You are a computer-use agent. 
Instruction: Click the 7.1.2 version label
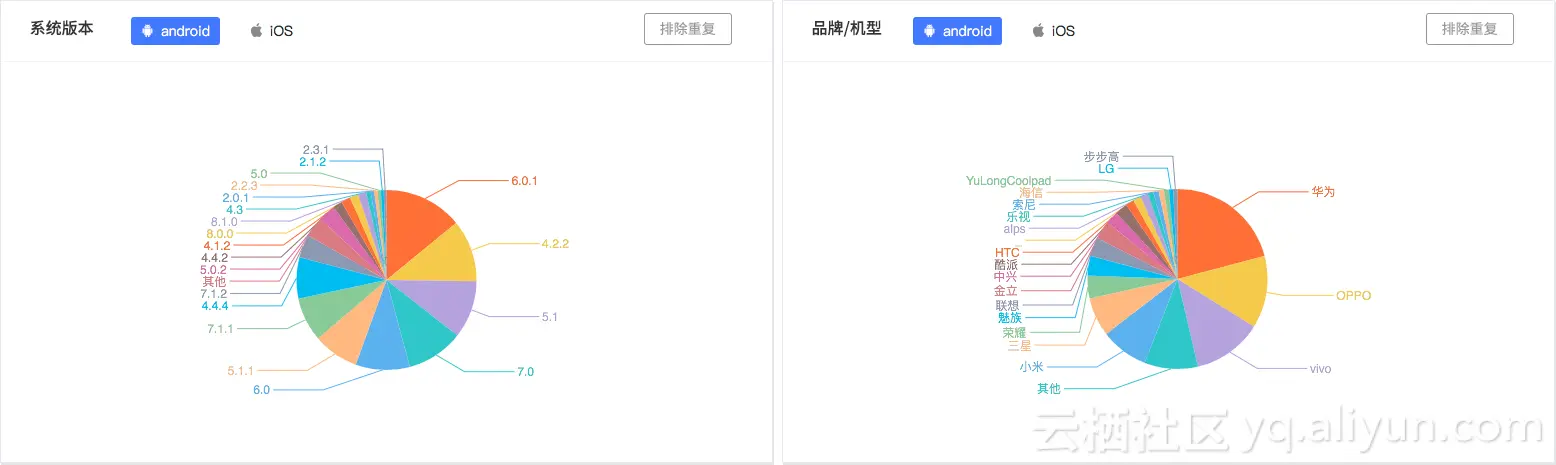pyautogui.click(x=213, y=293)
